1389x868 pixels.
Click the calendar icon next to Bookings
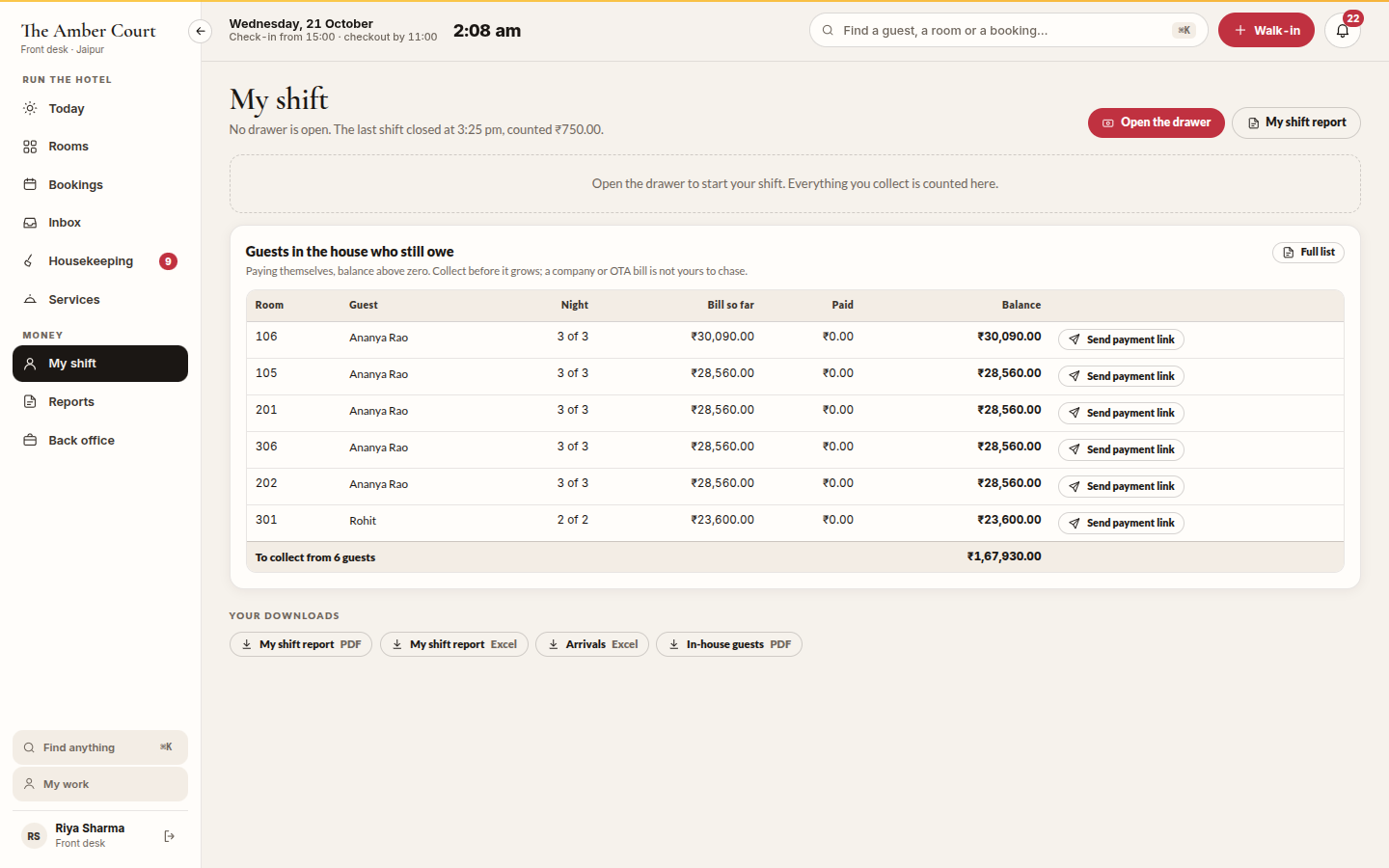coord(30,184)
